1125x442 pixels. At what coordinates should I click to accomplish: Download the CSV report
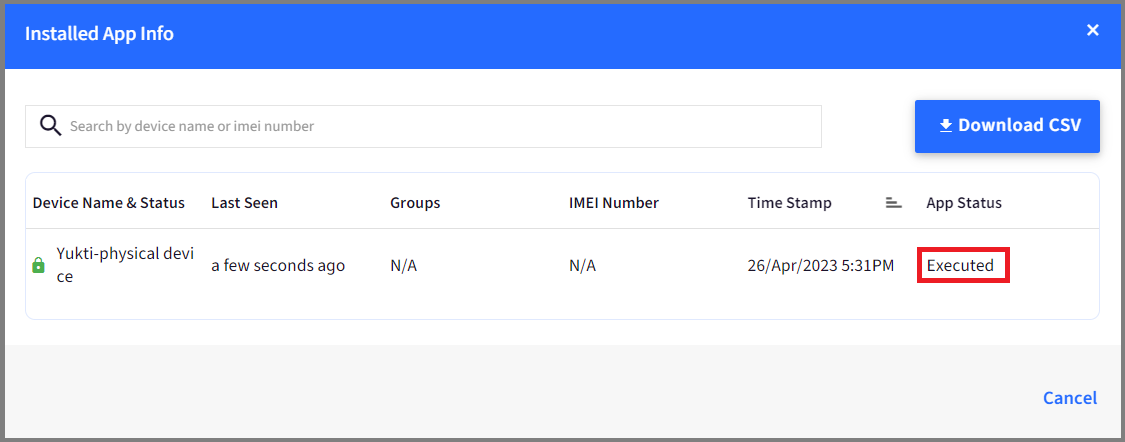click(x=1007, y=126)
